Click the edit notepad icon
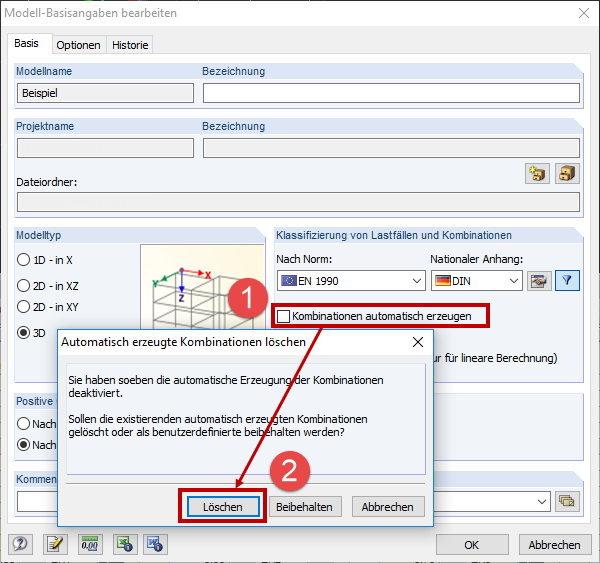The height and width of the screenshot is (563, 600). (x=55, y=544)
